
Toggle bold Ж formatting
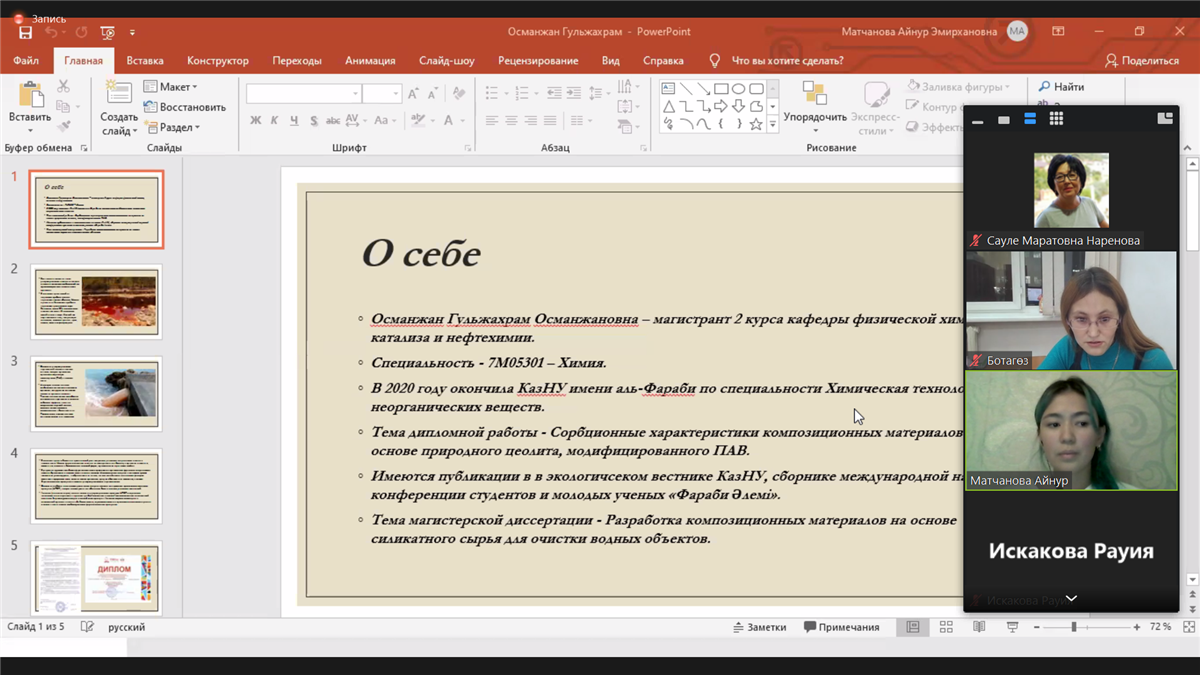click(255, 121)
